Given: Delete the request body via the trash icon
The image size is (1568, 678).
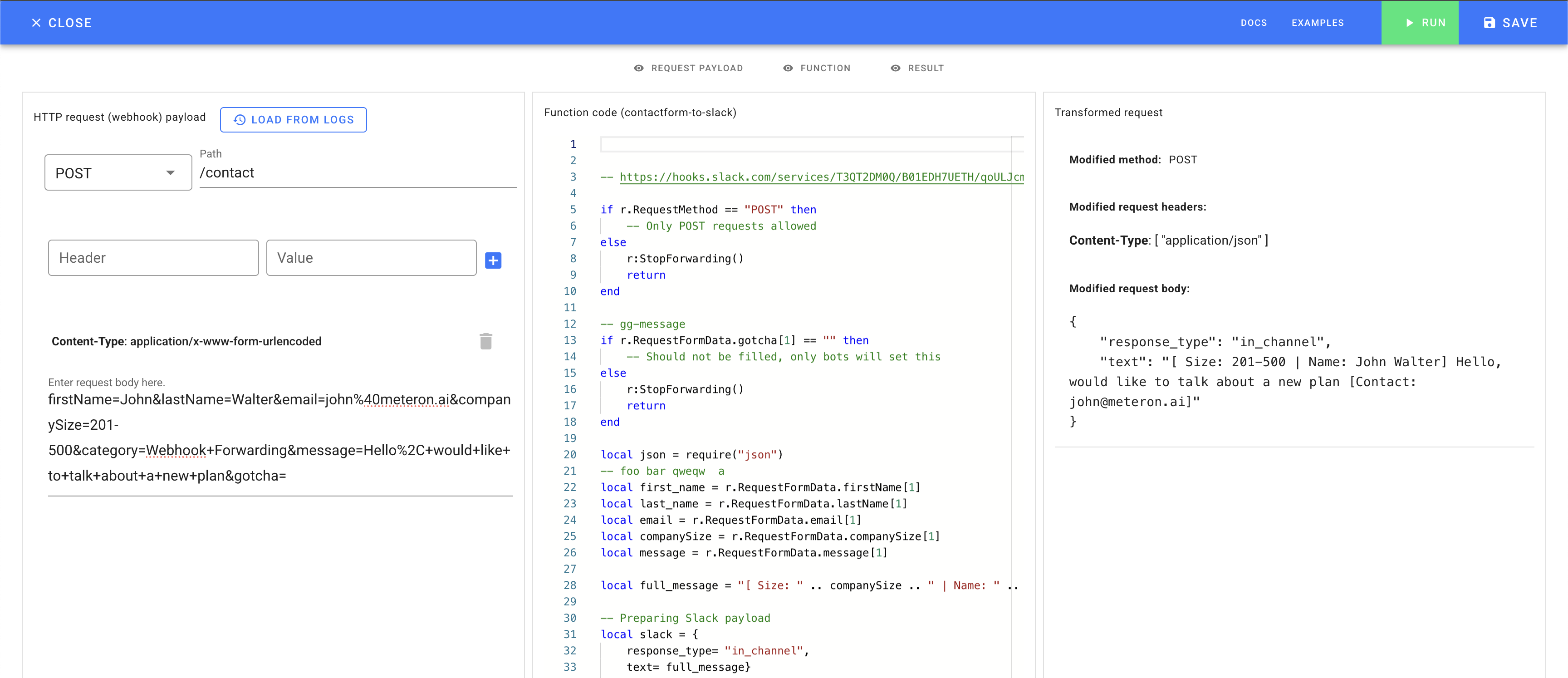Looking at the screenshot, I should [486, 341].
